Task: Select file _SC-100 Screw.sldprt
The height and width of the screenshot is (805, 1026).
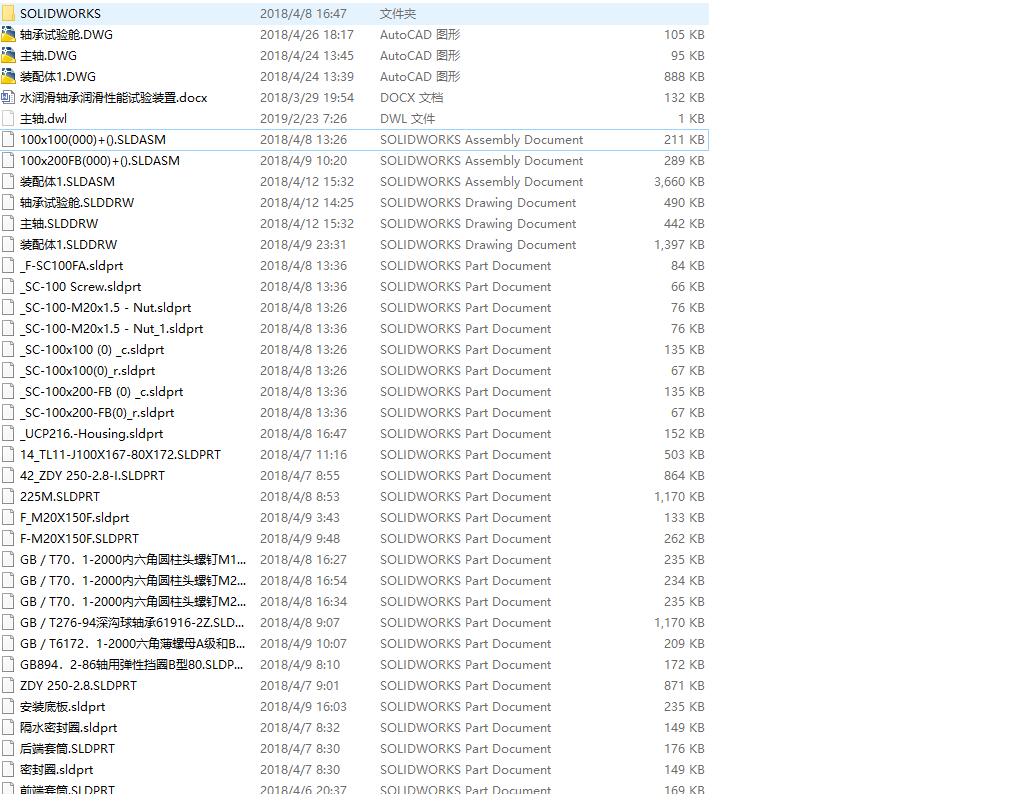Action: [80, 286]
